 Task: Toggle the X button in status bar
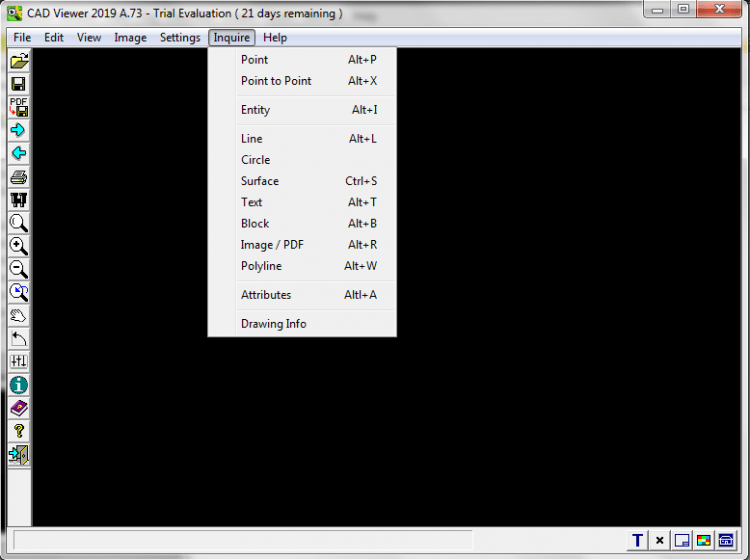click(x=659, y=541)
